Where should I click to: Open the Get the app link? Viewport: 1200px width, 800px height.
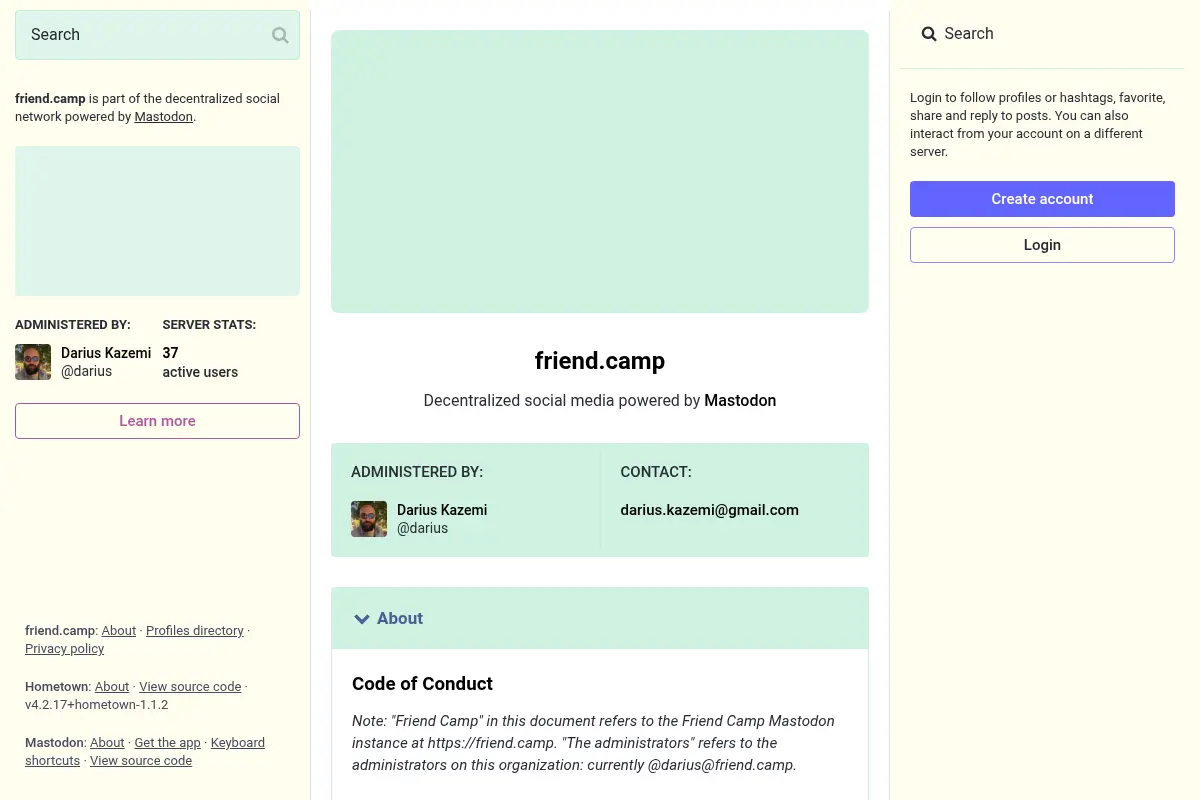[x=167, y=743]
